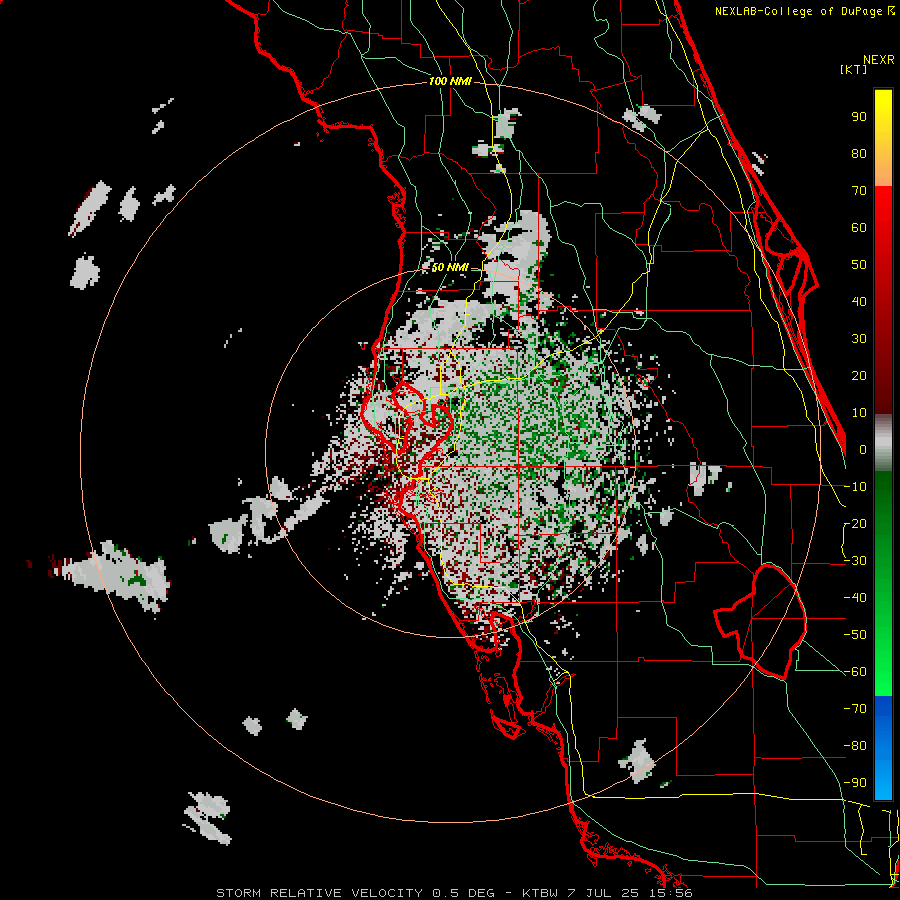Select the -10 kt scale label
This screenshot has width=900, height=900.
tap(855, 487)
